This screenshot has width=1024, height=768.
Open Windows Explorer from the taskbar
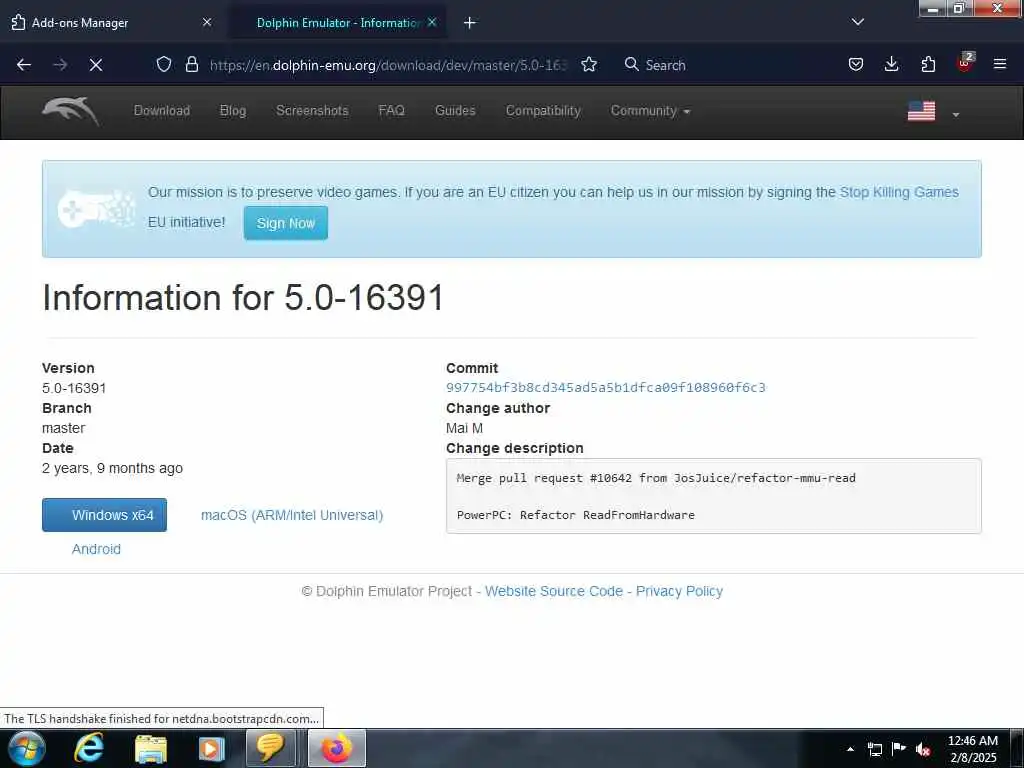click(151, 749)
